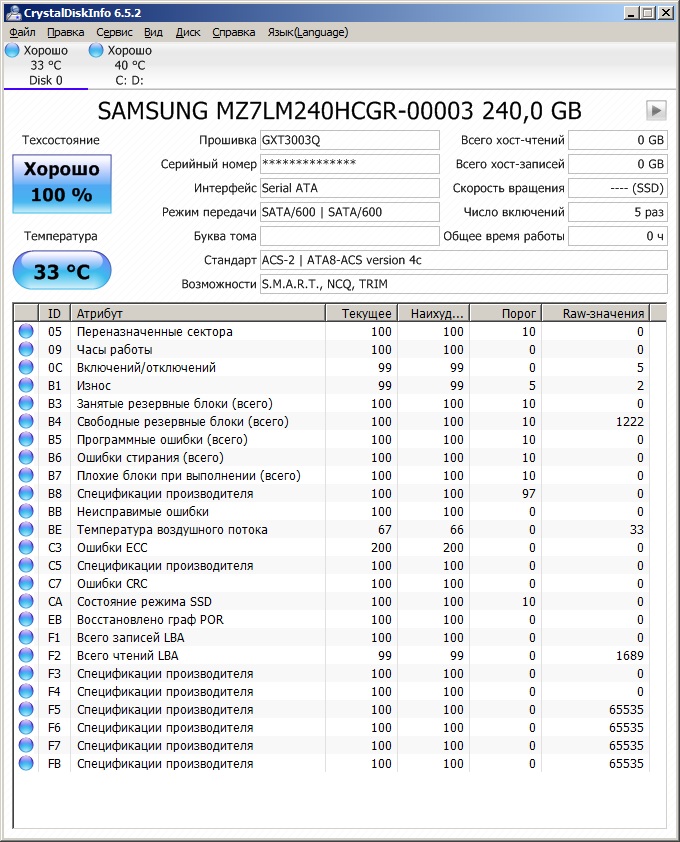This screenshot has width=680, height=842.
Task: Open the Язык(Language) menu
Action: point(308,32)
